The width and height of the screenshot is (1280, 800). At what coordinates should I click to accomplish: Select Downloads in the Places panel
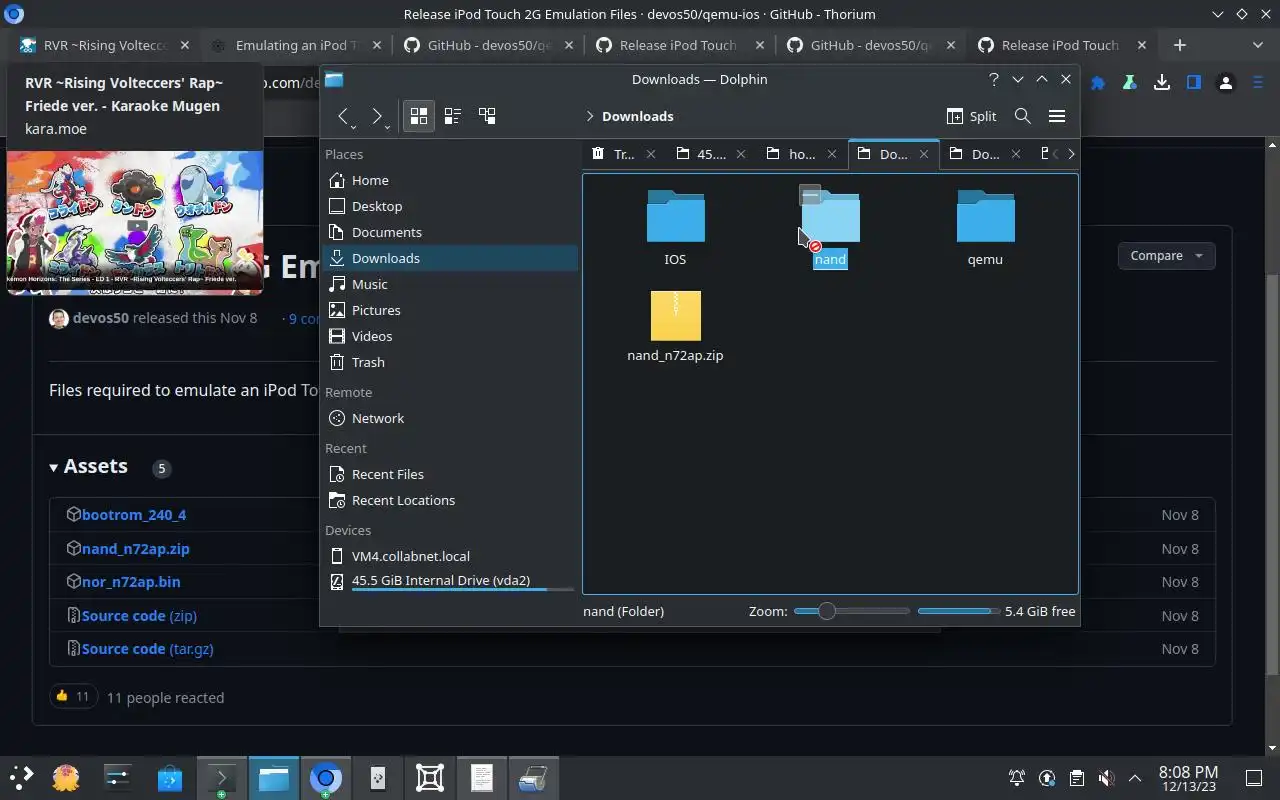pyautogui.click(x=450, y=258)
